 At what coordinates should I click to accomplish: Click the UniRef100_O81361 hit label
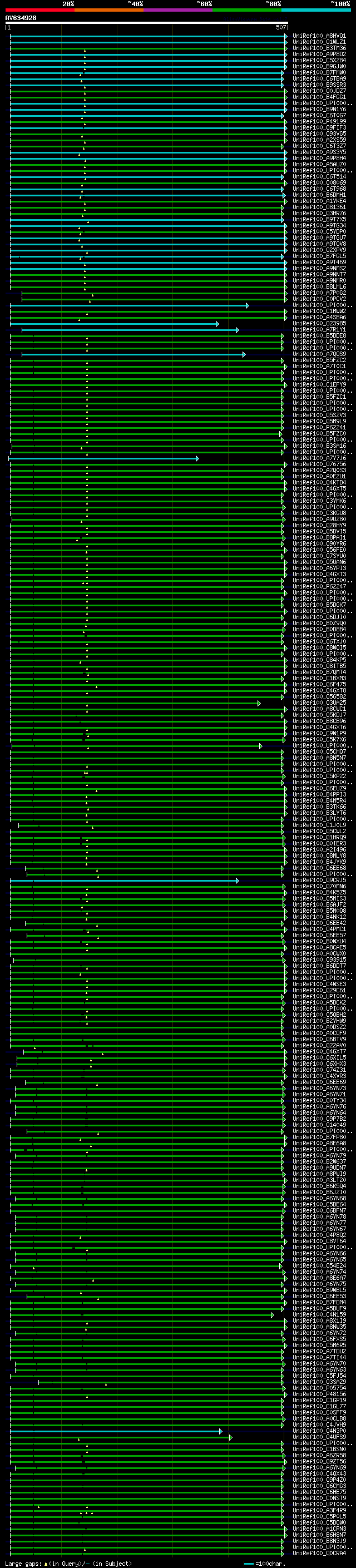coord(319,207)
